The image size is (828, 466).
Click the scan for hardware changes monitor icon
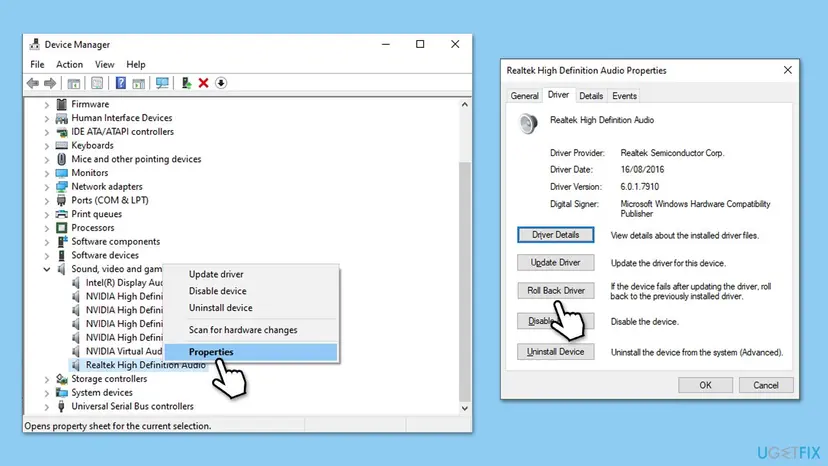coord(162,83)
